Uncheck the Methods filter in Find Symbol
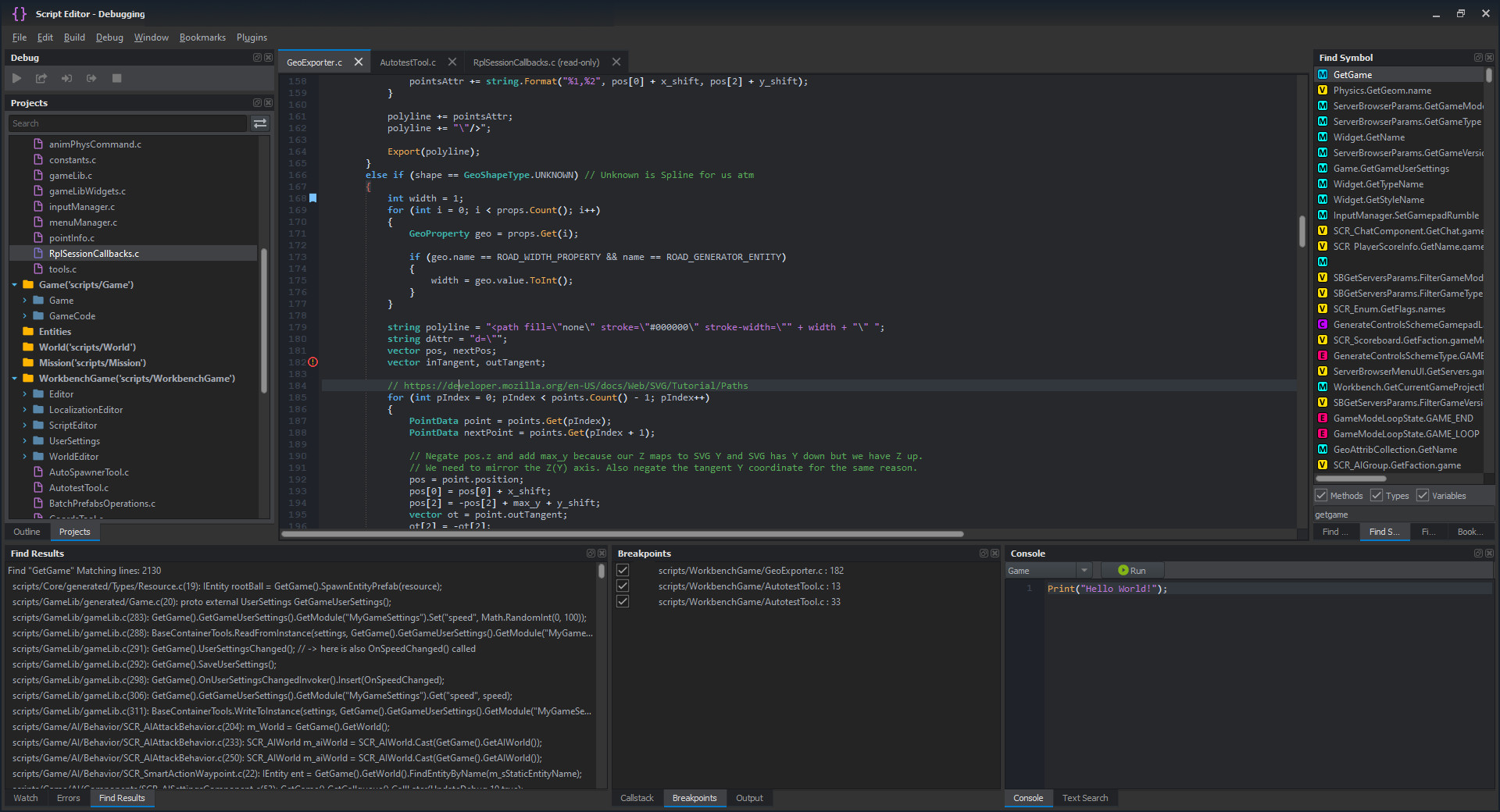Image resolution: width=1500 pixels, height=812 pixels. (1320, 495)
